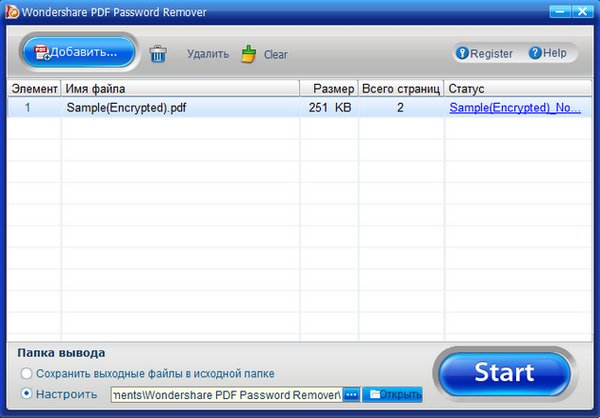
Task: Click the page count cell showing 2
Action: pos(400,108)
